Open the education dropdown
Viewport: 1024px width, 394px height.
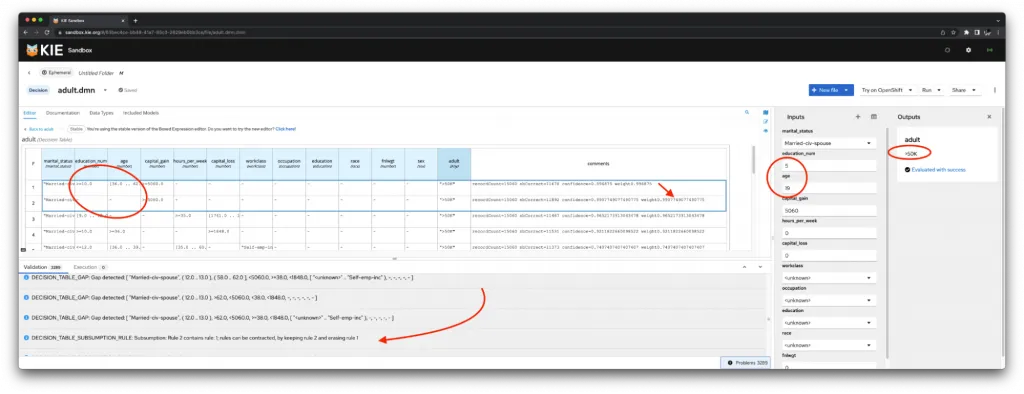coord(829,323)
